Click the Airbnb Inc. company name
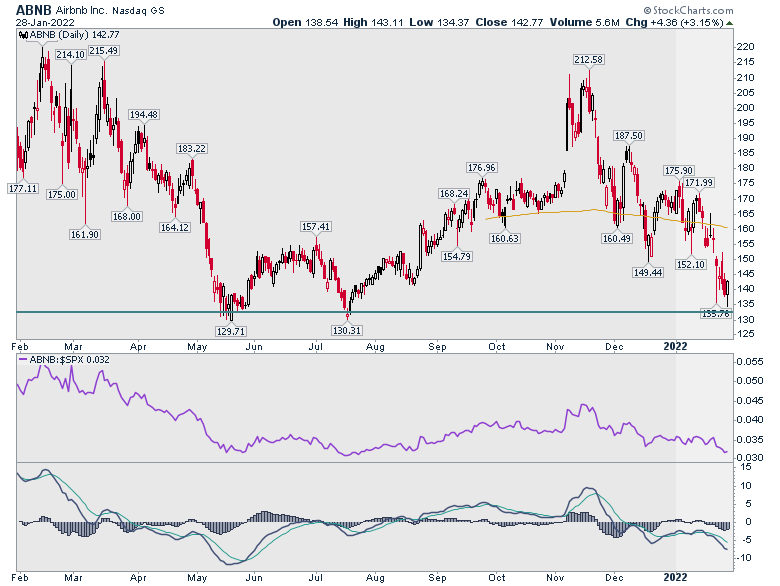This screenshot has height=586, width=780. tap(82, 10)
